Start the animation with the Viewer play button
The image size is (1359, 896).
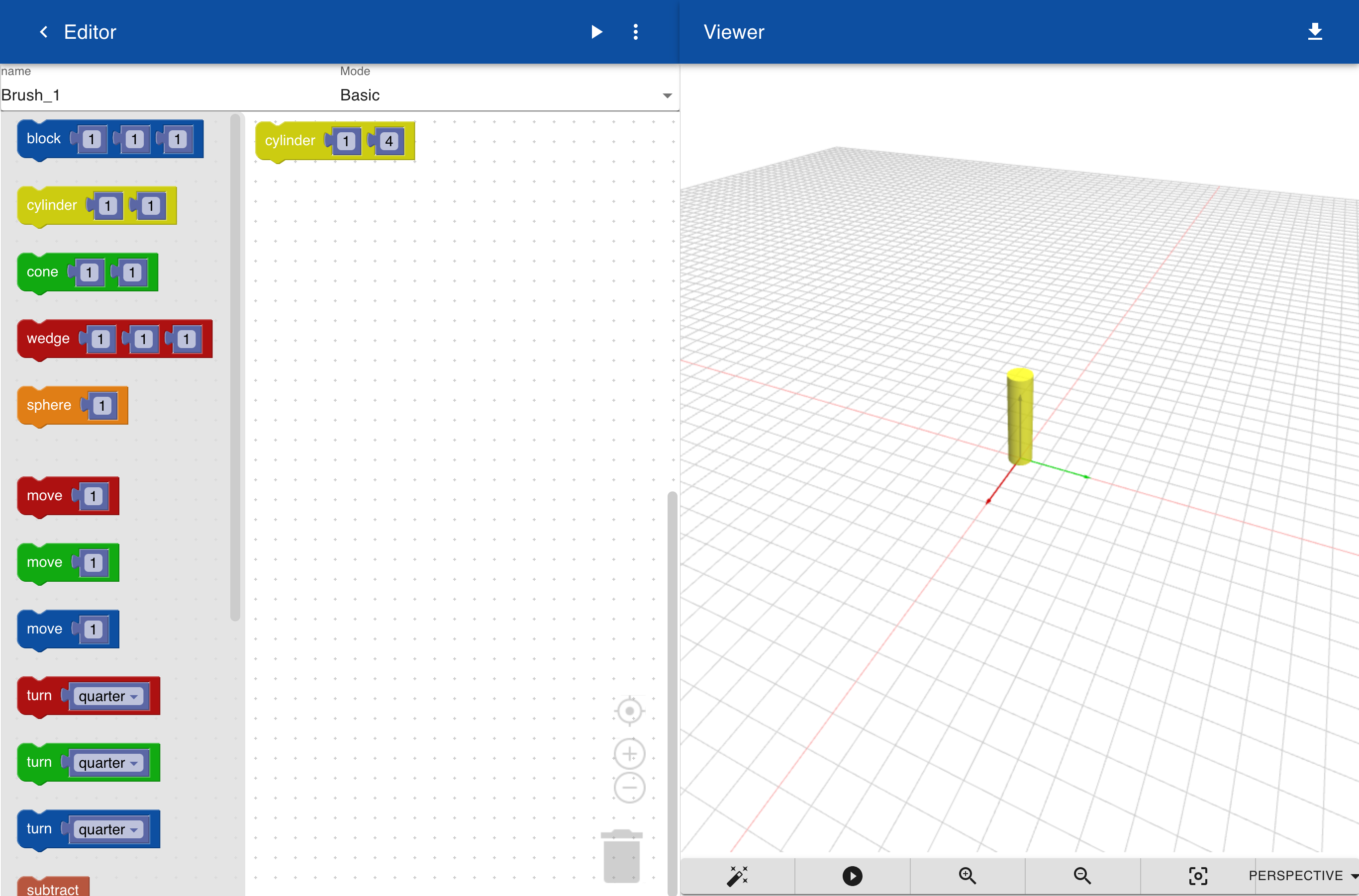pos(853,876)
